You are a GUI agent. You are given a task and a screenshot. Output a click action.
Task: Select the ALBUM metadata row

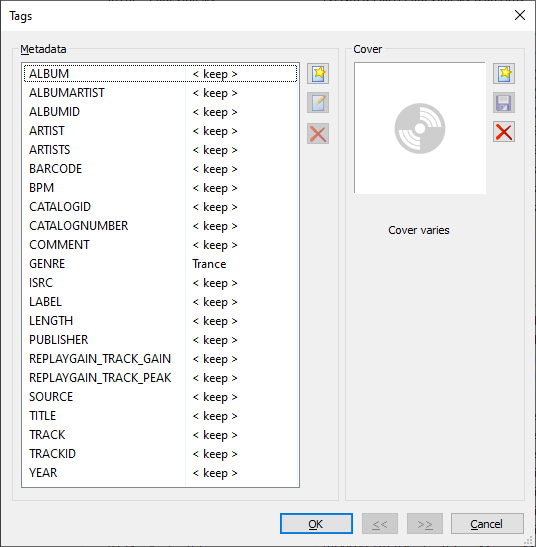pyautogui.click(x=161, y=74)
